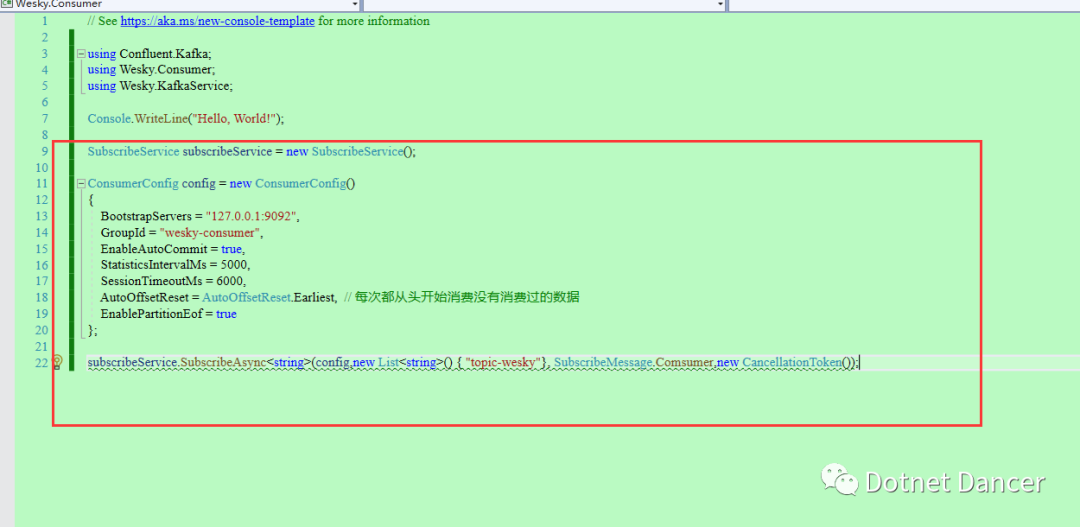Click the "127.0.0.1:9092" server string
Viewport: 1080px width, 527px height.
click(x=251, y=216)
